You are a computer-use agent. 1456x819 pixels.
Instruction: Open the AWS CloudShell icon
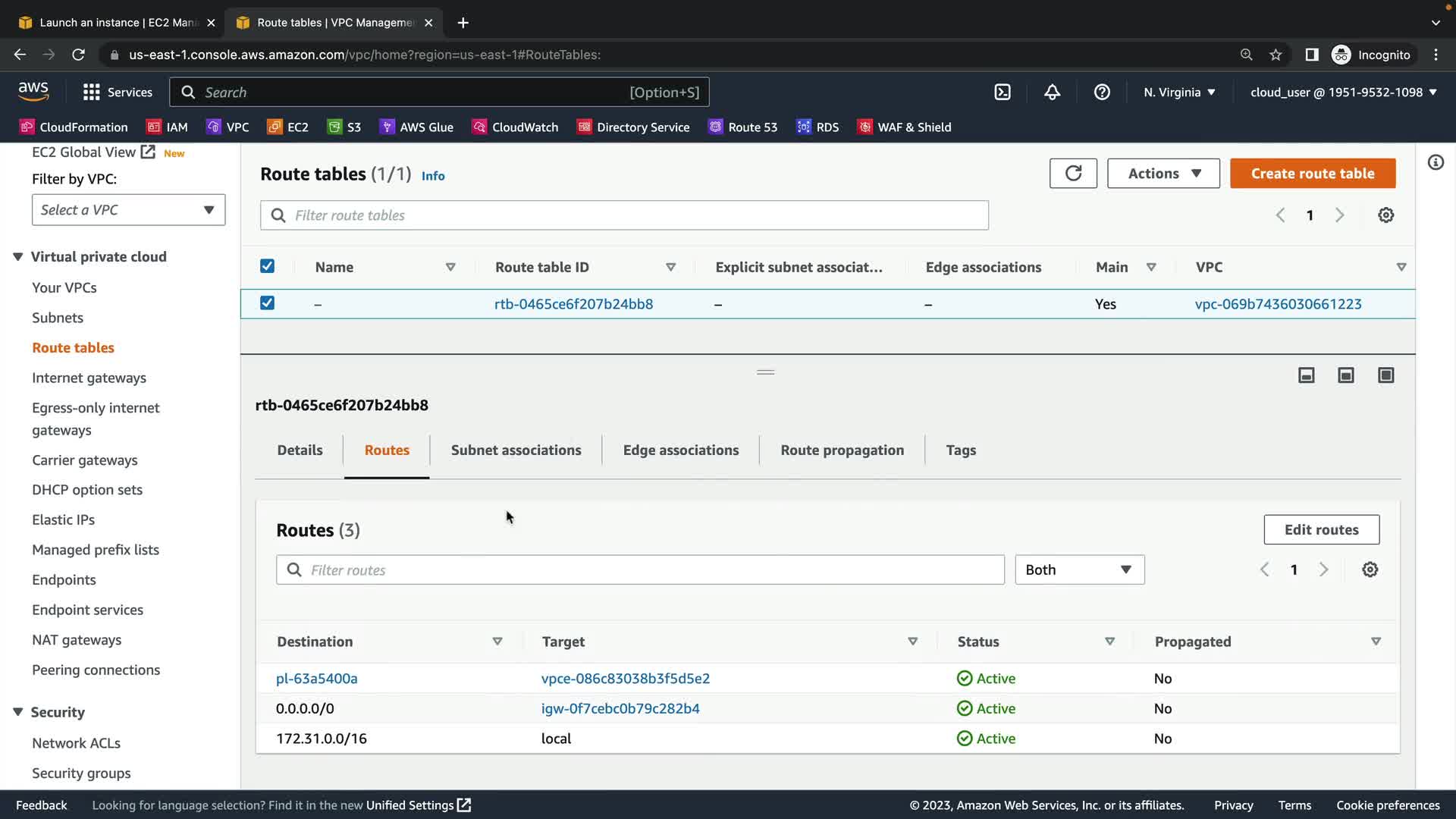pyautogui.click(x=1003, y=92)
